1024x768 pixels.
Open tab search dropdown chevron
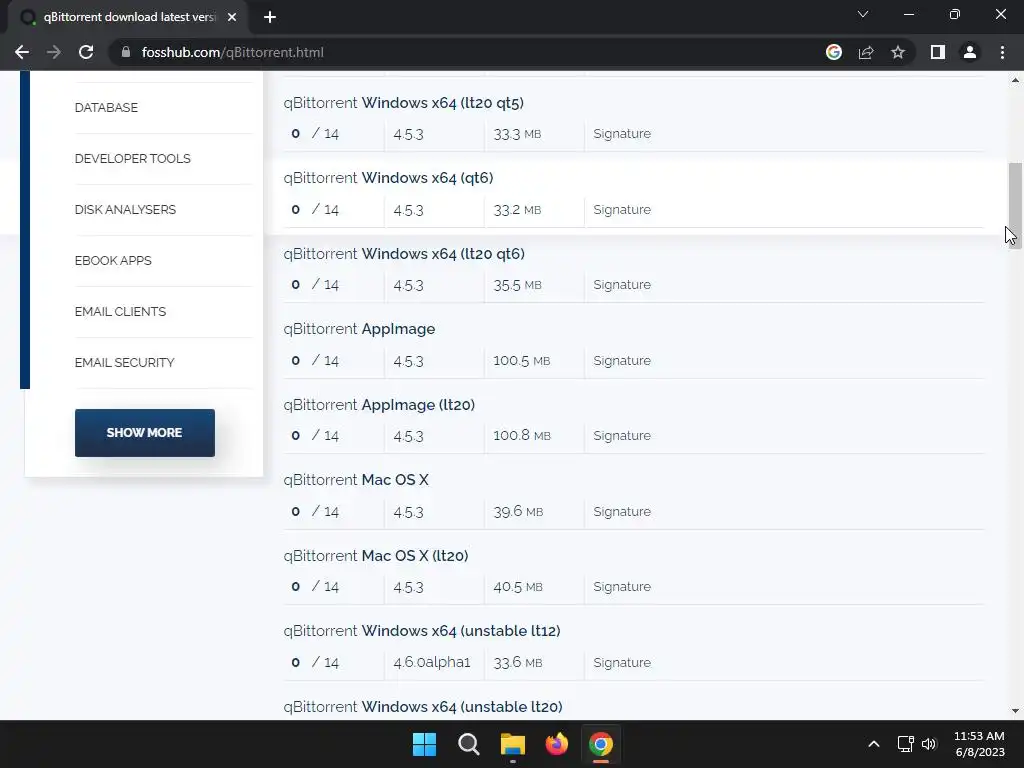(x=863, y=14)
